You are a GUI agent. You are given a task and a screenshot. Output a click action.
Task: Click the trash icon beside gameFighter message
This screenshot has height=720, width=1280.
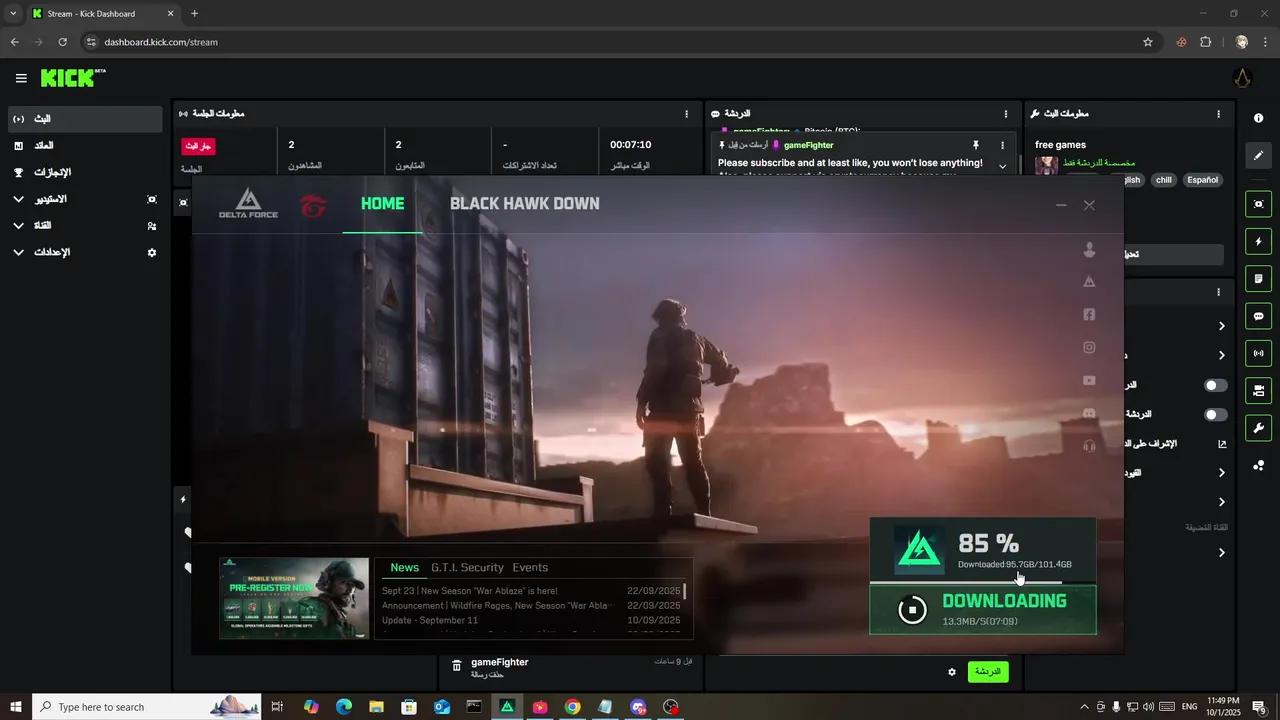(x=456, y=666)
